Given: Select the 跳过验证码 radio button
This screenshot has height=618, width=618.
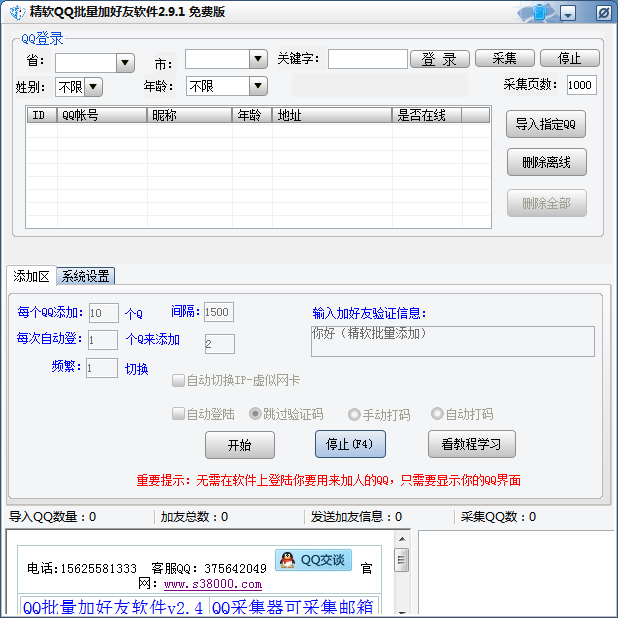Looking at the screenshot, I should tap(255, 413).
